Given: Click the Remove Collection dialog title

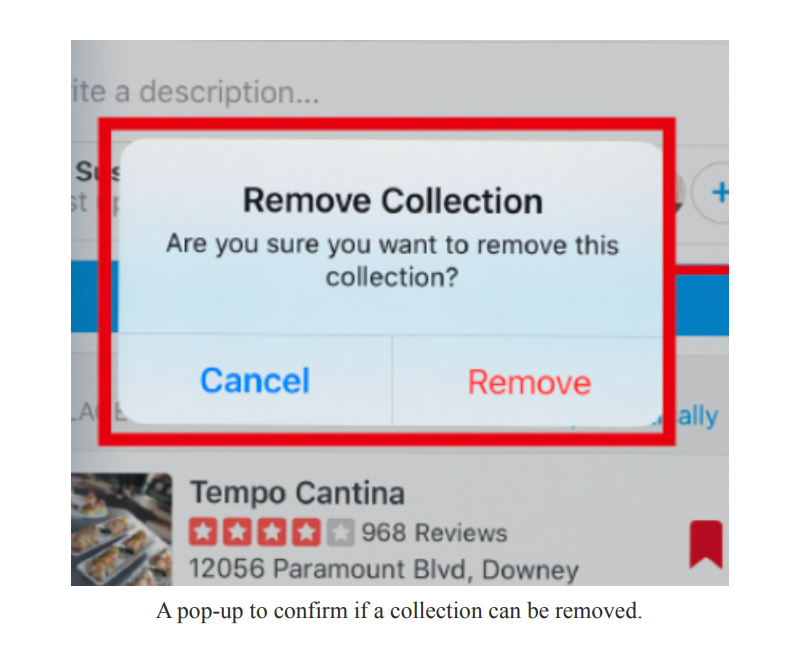Looking at the screenshot, I should click(393, 201).
